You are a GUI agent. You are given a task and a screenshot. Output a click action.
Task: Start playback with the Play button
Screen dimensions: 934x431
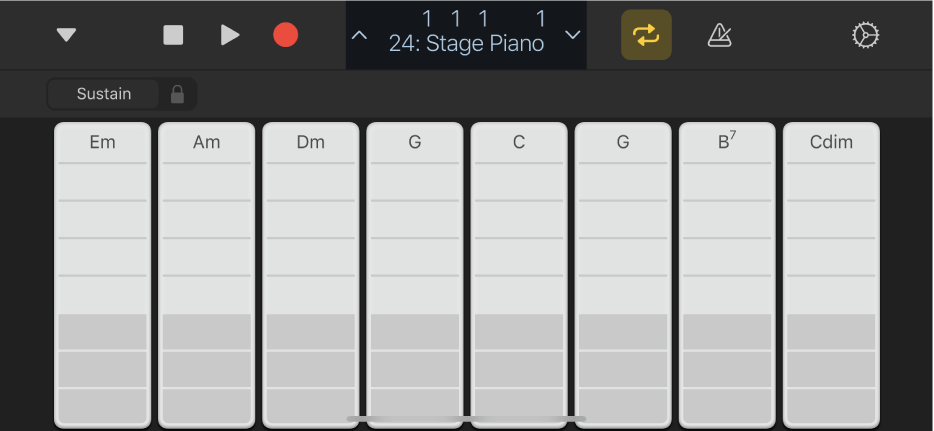230,35
